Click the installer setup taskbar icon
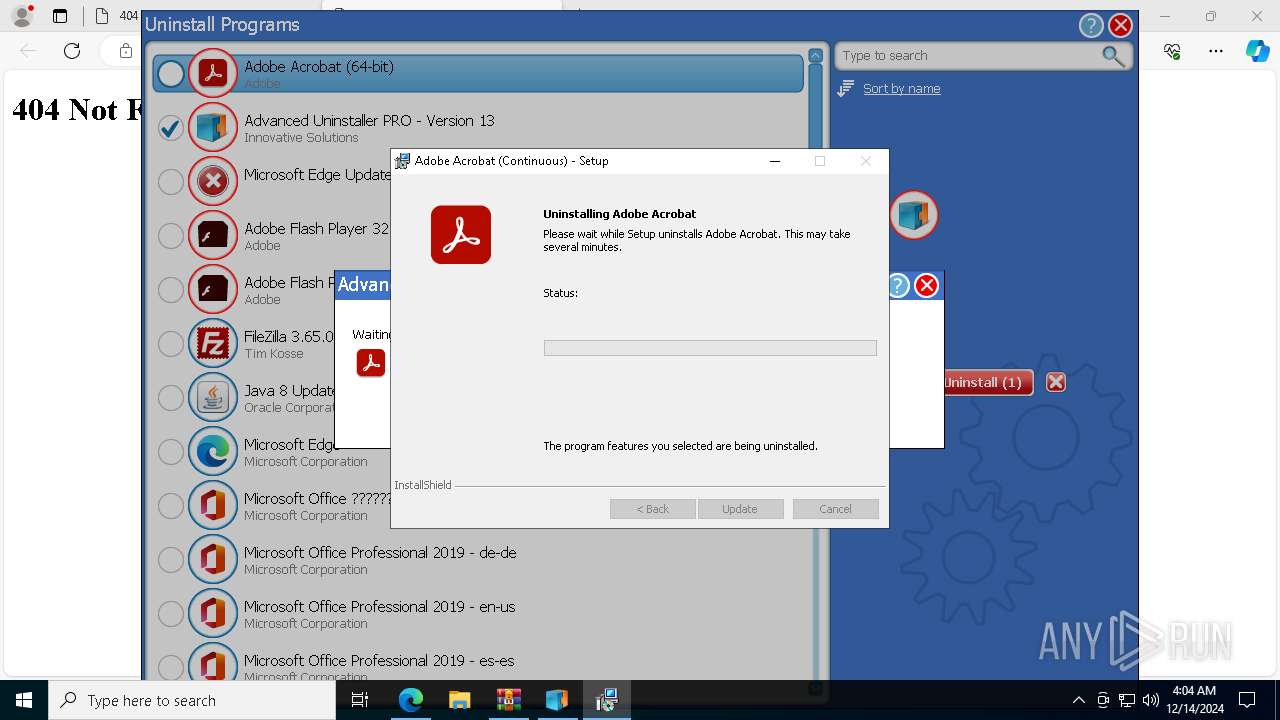The image size is (1280, 720). click(606, 700)
